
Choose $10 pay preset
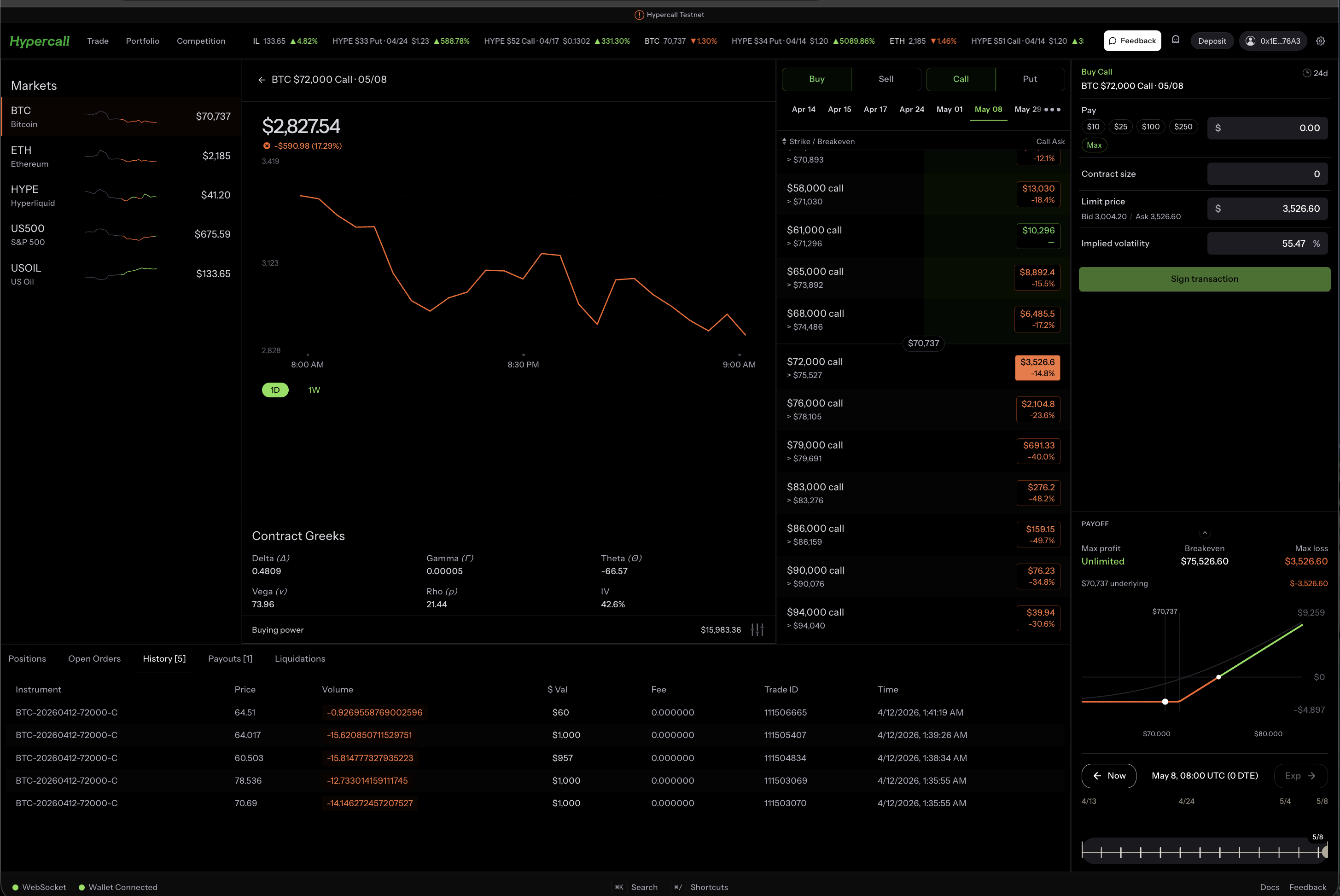tap(1093, 127)
